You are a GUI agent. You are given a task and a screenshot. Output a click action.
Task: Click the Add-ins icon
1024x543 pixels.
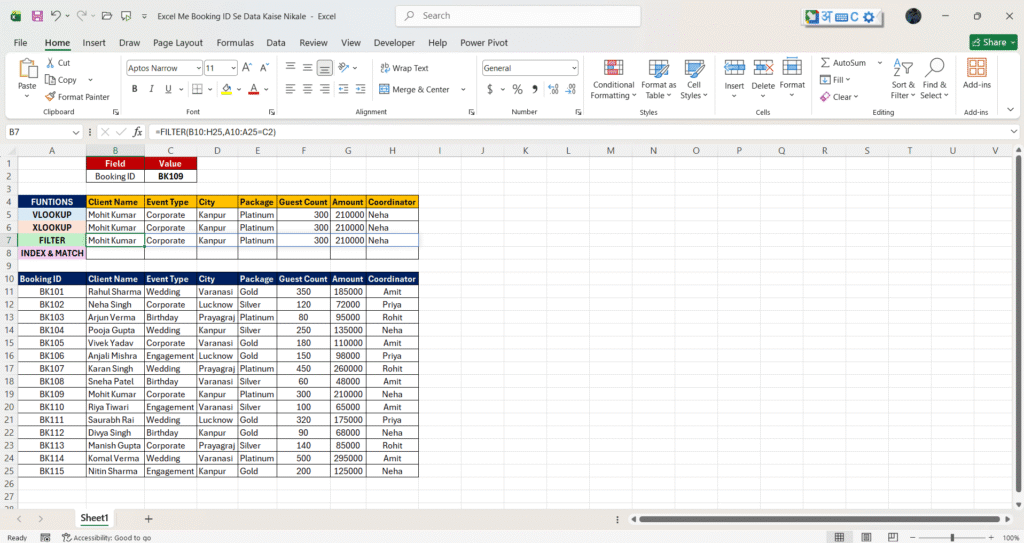pyautogui.click(x=976, y=68)
